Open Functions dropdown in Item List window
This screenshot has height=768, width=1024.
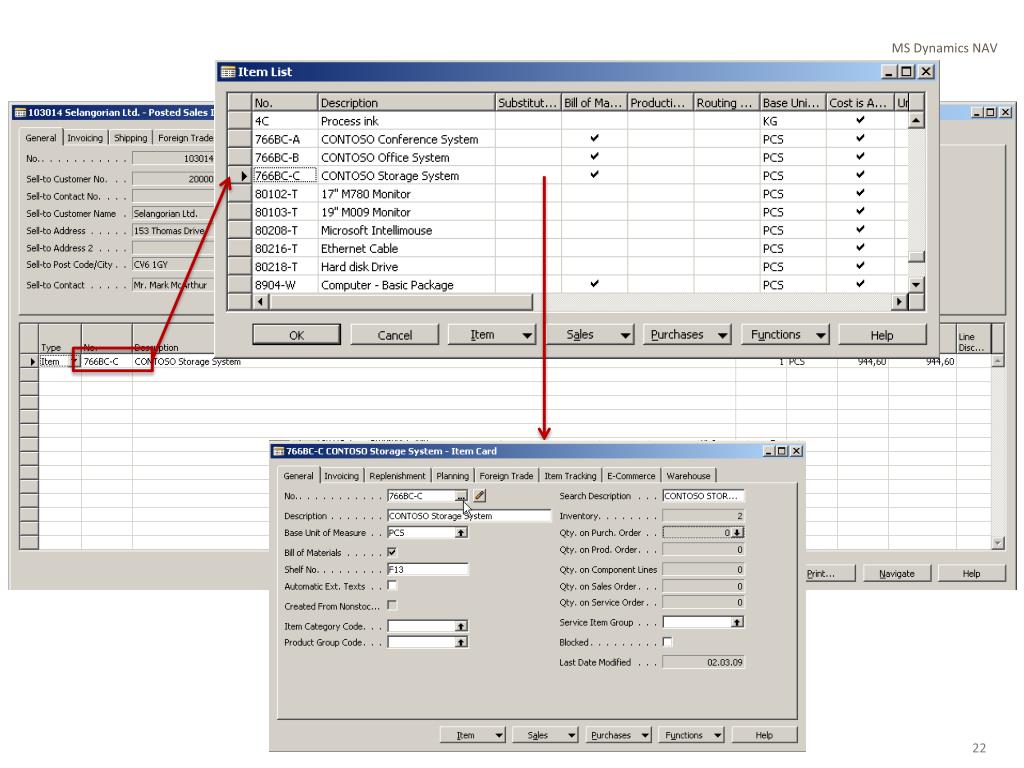[786, 335]
